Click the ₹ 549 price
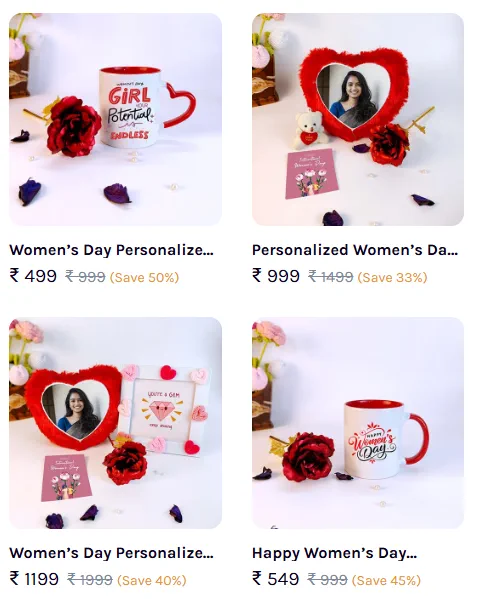 (x=276, y=579)
